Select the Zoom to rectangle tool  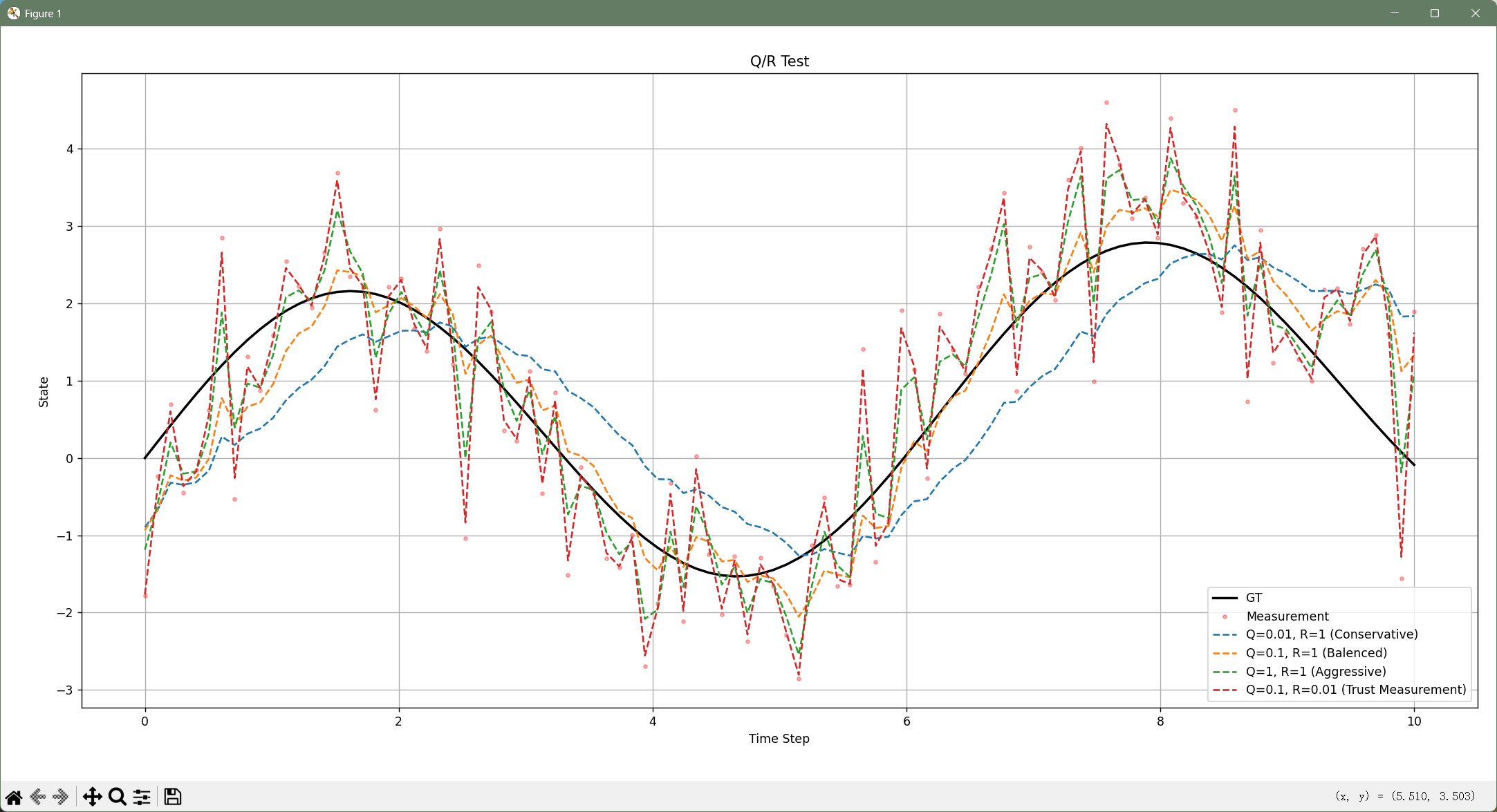(x=118, y=797)
